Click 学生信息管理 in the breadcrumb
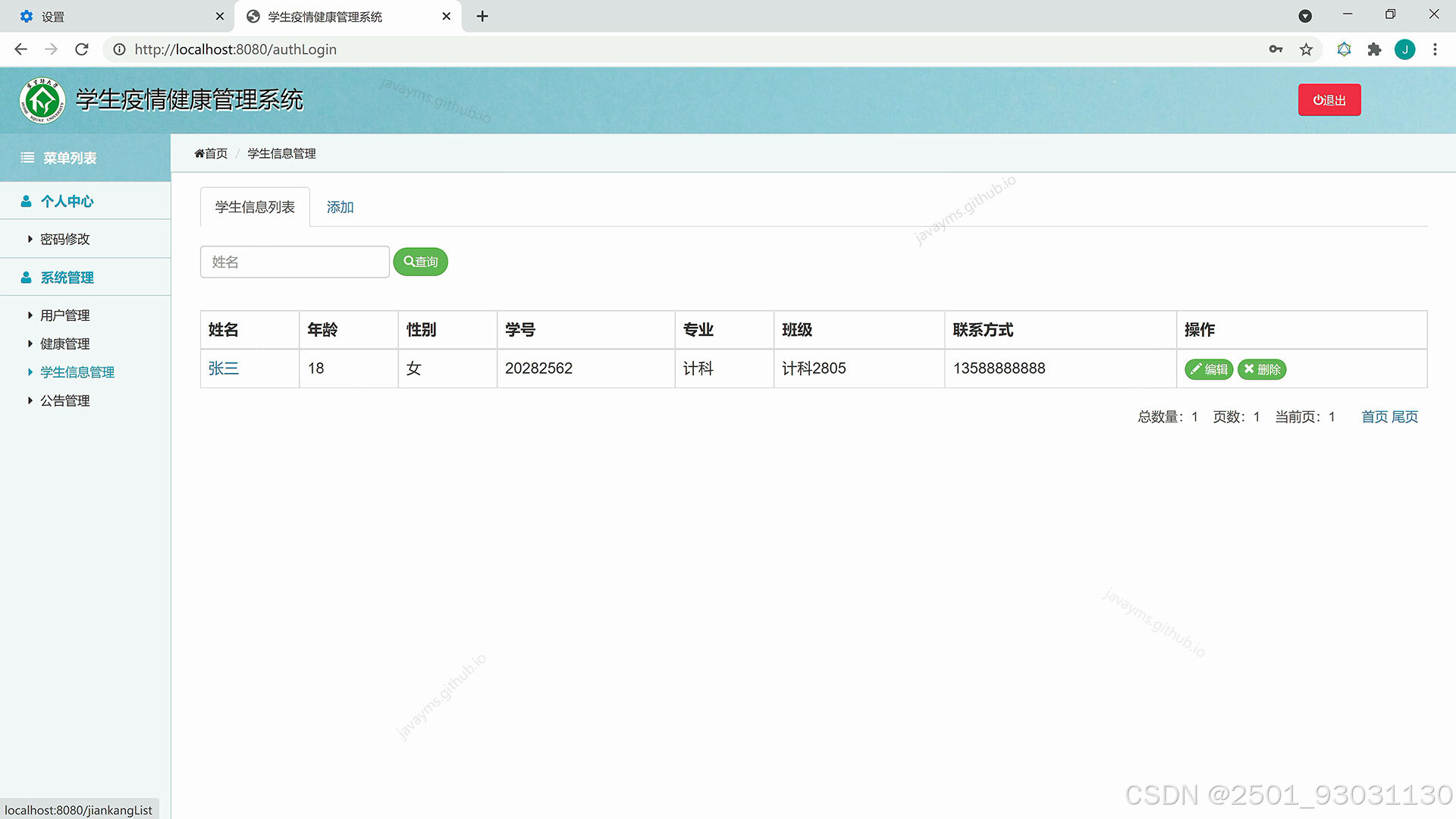Image resolution: width=1456 pixels, height=819 pixels. pyautogui.click(x=281, y=153)
